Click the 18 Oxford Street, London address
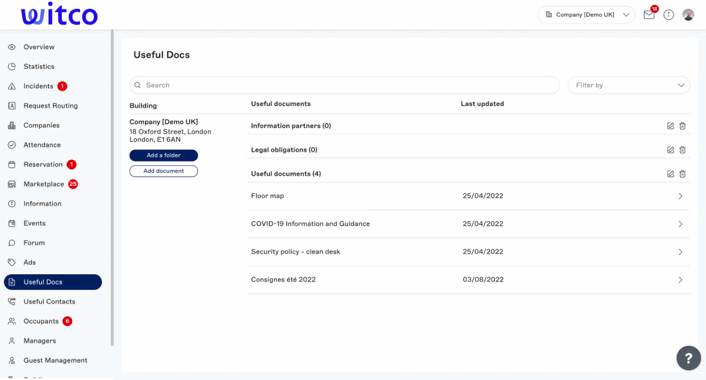 pyautogui.click(x=170, y=131)
